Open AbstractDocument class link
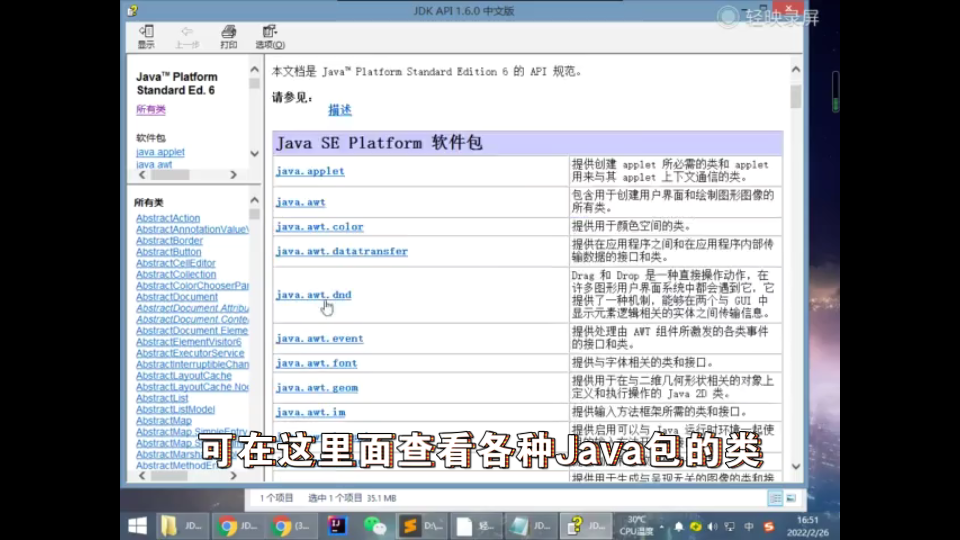Image resolution: width=960 pixels, height=540 pixels. (176, 297)
